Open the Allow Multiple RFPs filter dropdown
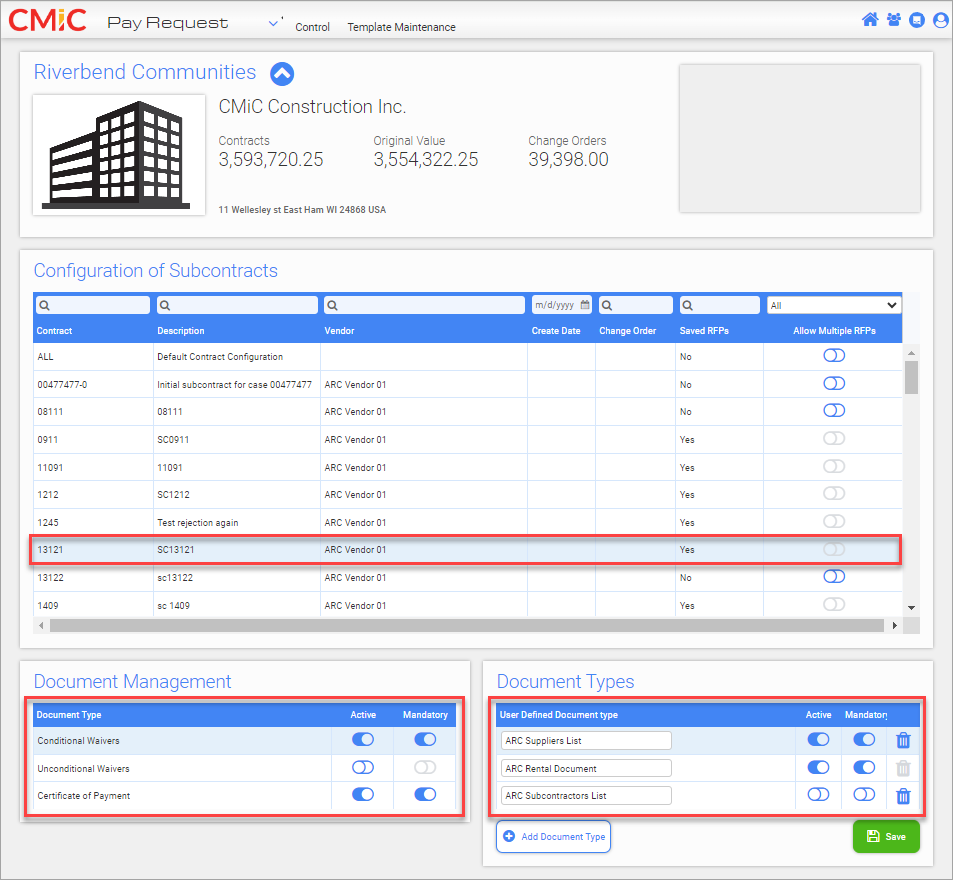Image resolution: width=953 pixels, height=880 pixels. [x=833, y=305]
